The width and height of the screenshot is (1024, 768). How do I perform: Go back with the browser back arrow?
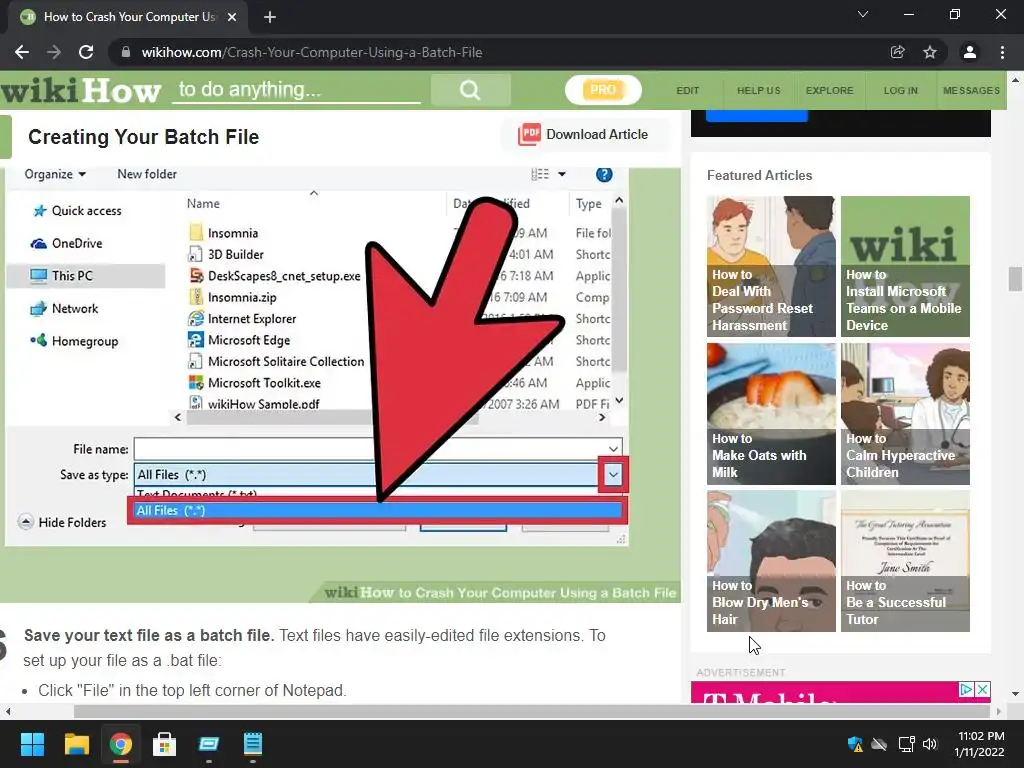pyautogui.click(x=22, y=52)
